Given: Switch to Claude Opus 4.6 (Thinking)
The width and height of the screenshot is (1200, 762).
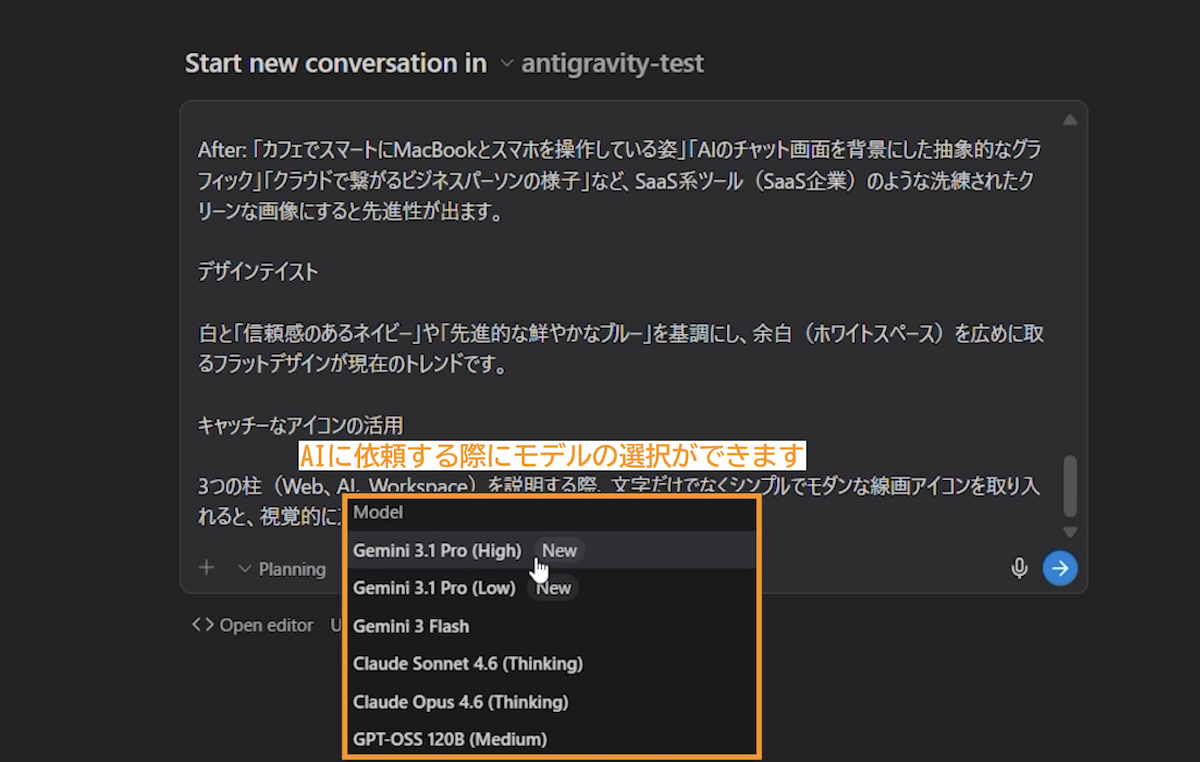Looking at the screenshot, I should click(x=460, y=702).
